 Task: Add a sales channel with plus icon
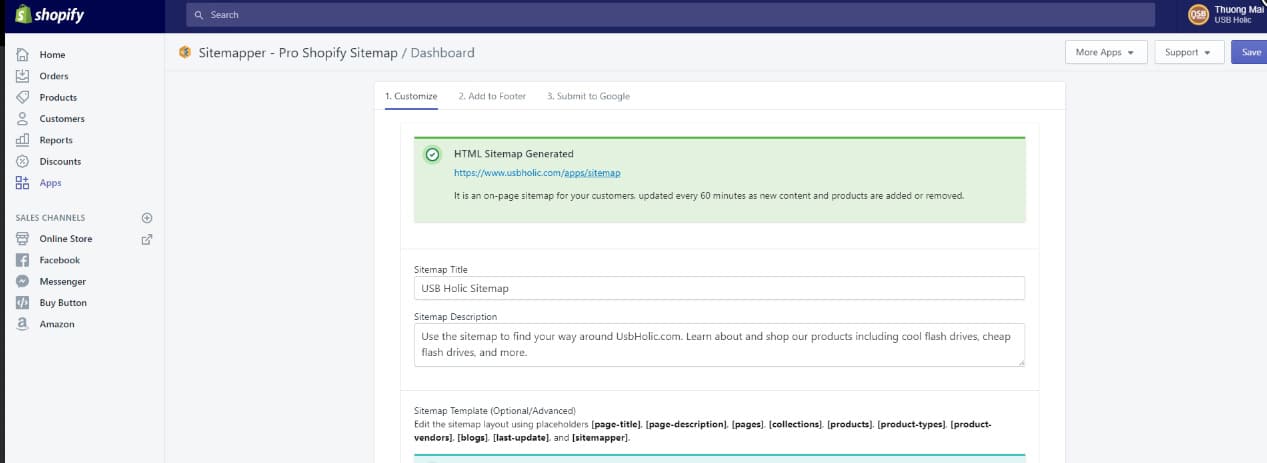147,217
